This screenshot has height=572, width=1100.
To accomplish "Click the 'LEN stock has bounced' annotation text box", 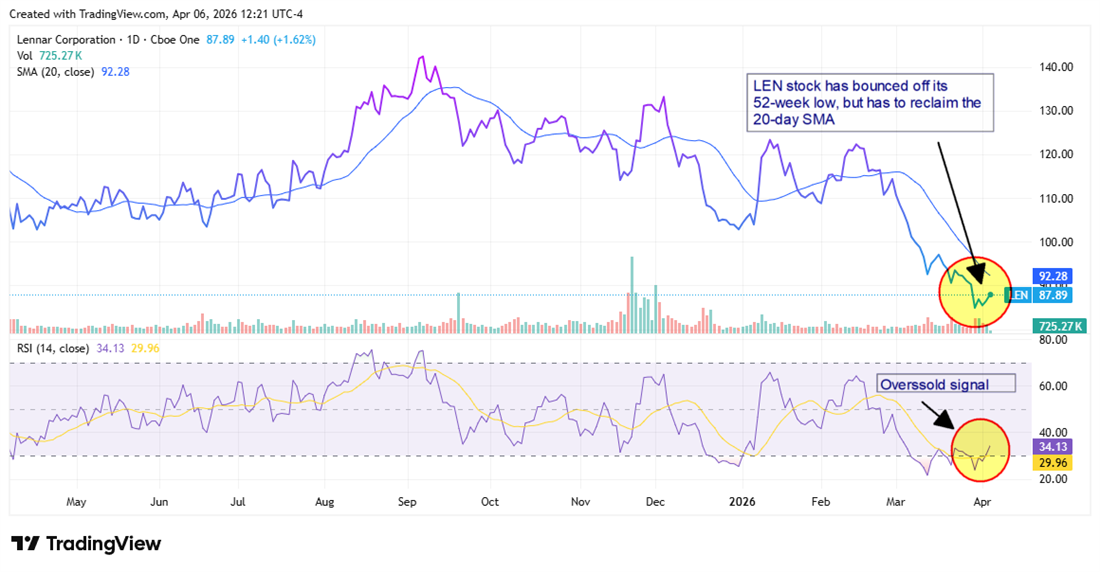I will tap(870, 103).
